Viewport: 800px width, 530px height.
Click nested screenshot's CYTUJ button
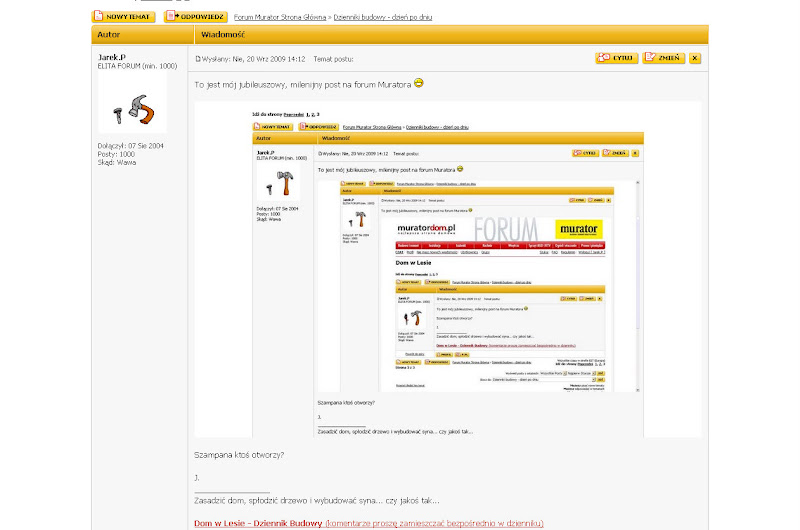pos(585,153)
